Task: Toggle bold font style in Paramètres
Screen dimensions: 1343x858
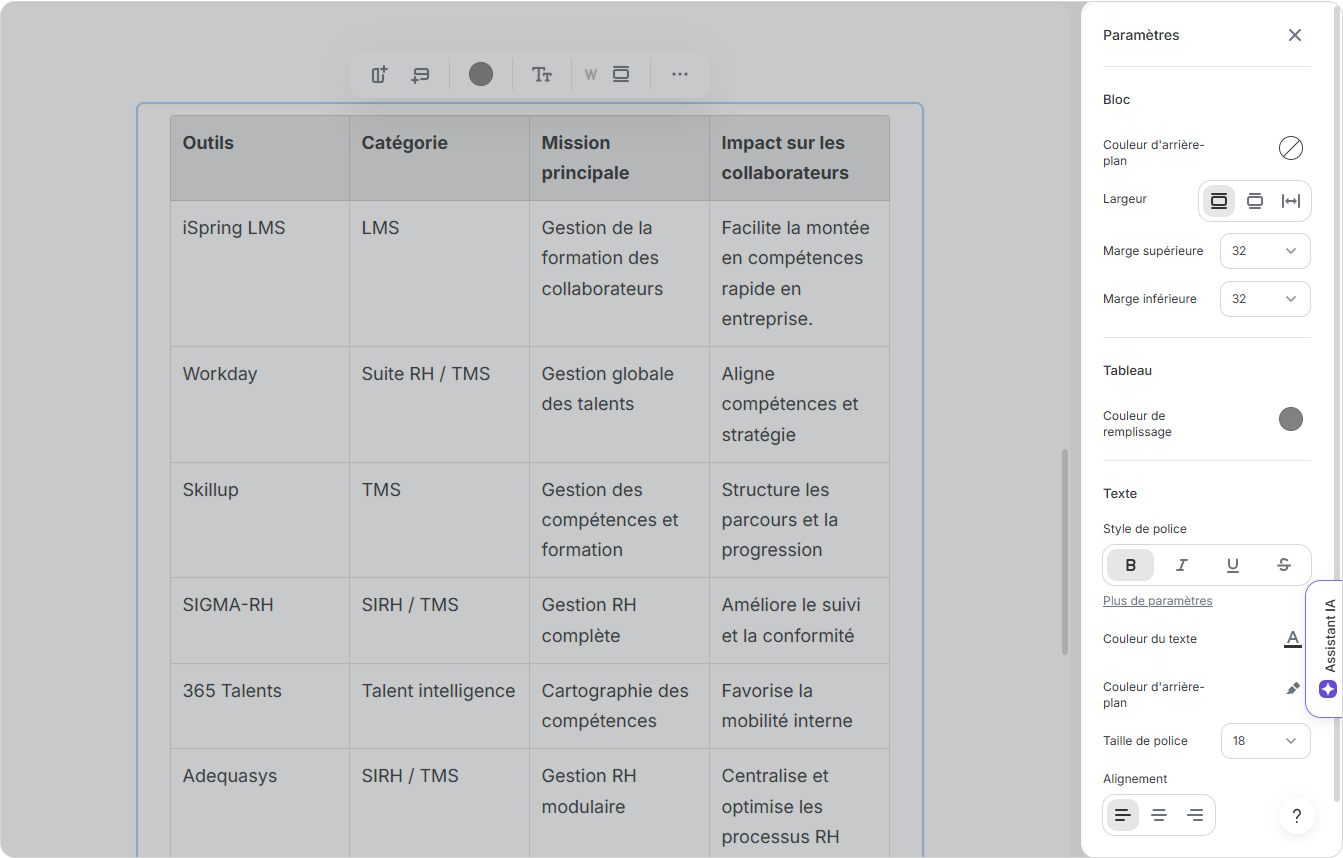Action: pos(1130,565)
